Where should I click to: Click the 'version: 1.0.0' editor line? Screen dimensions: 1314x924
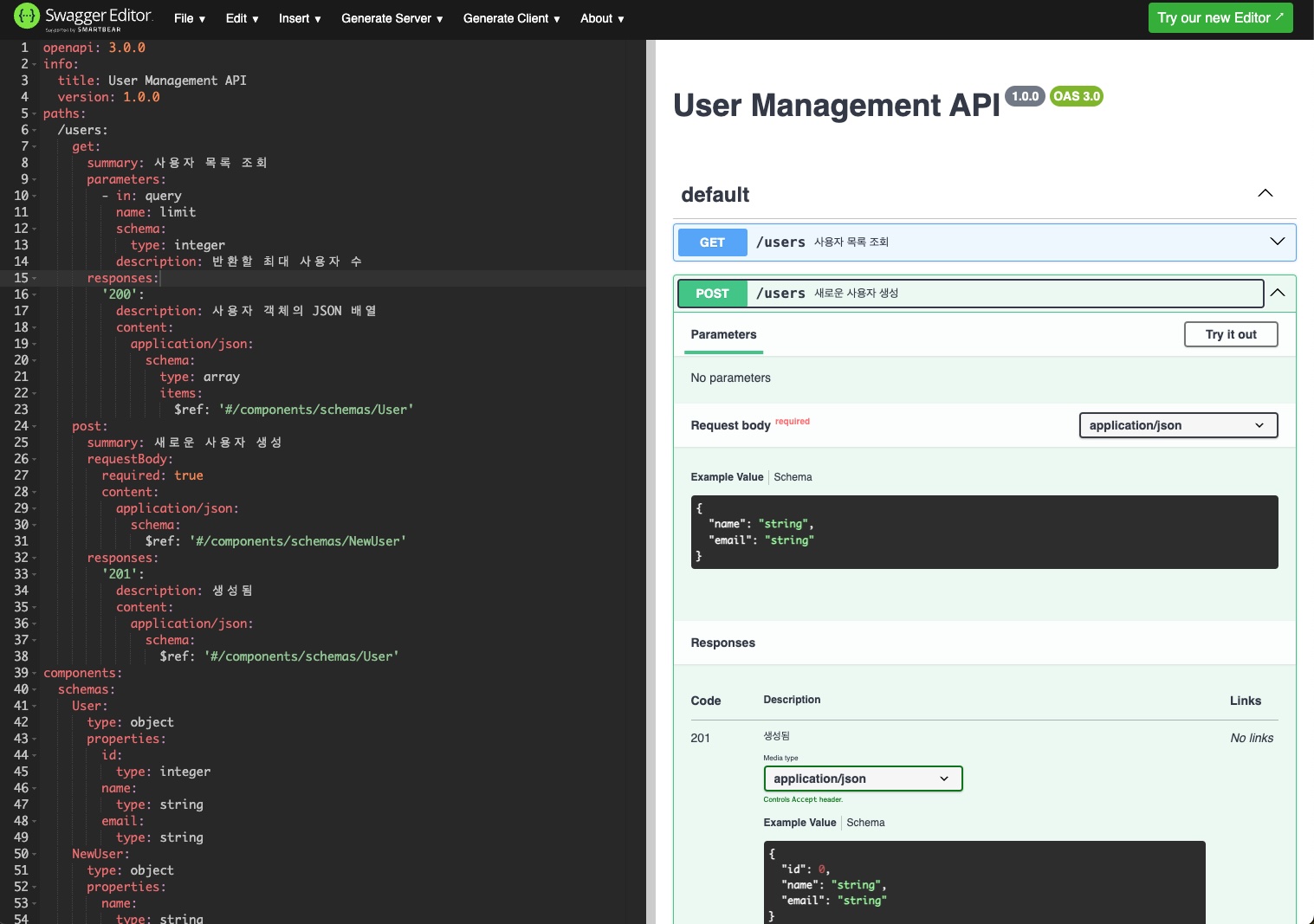pos(109,97)
